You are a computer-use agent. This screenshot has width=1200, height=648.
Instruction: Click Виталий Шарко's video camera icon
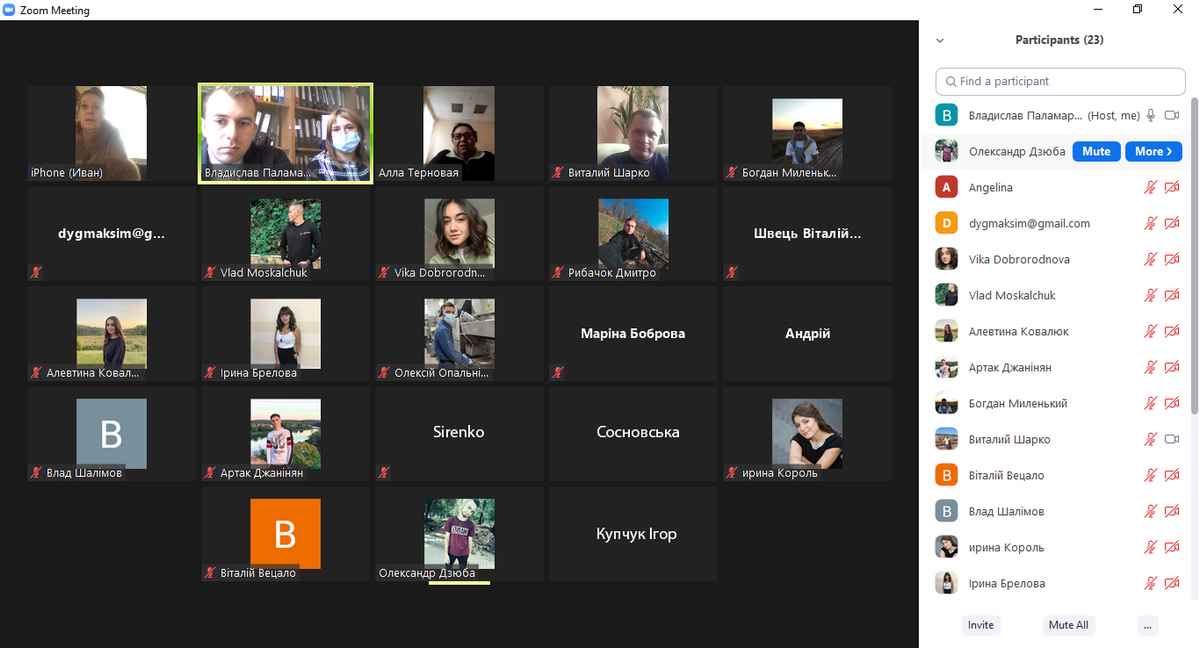[x=1172, y=440]
